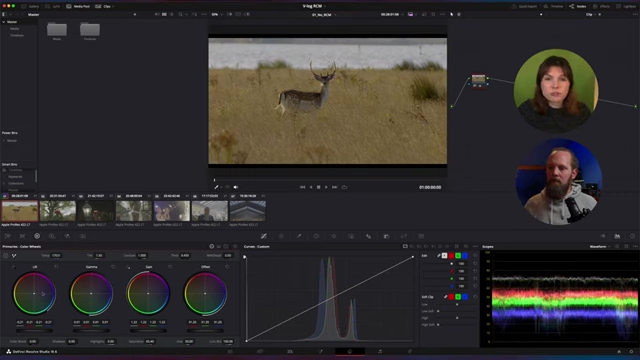The width and height of the screenshot is (640, 360).
Task: Enable green channel for Soft Clip
Action: [458, 297]
